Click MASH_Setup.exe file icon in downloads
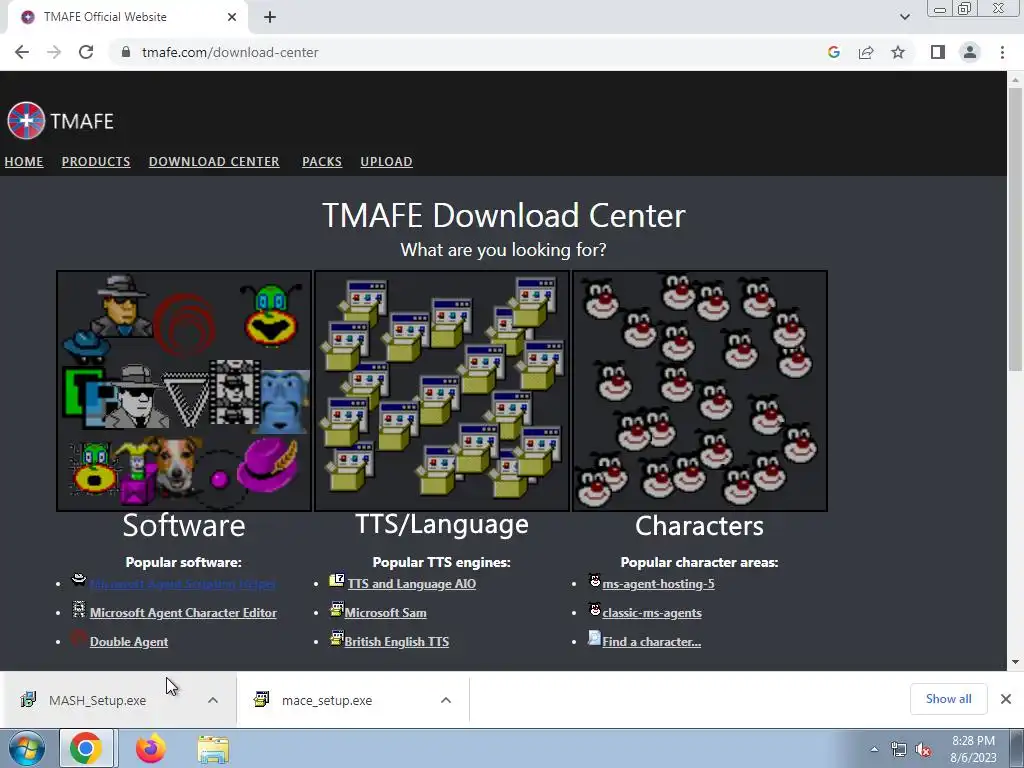 pyautogui.click(x=28, y=699)
